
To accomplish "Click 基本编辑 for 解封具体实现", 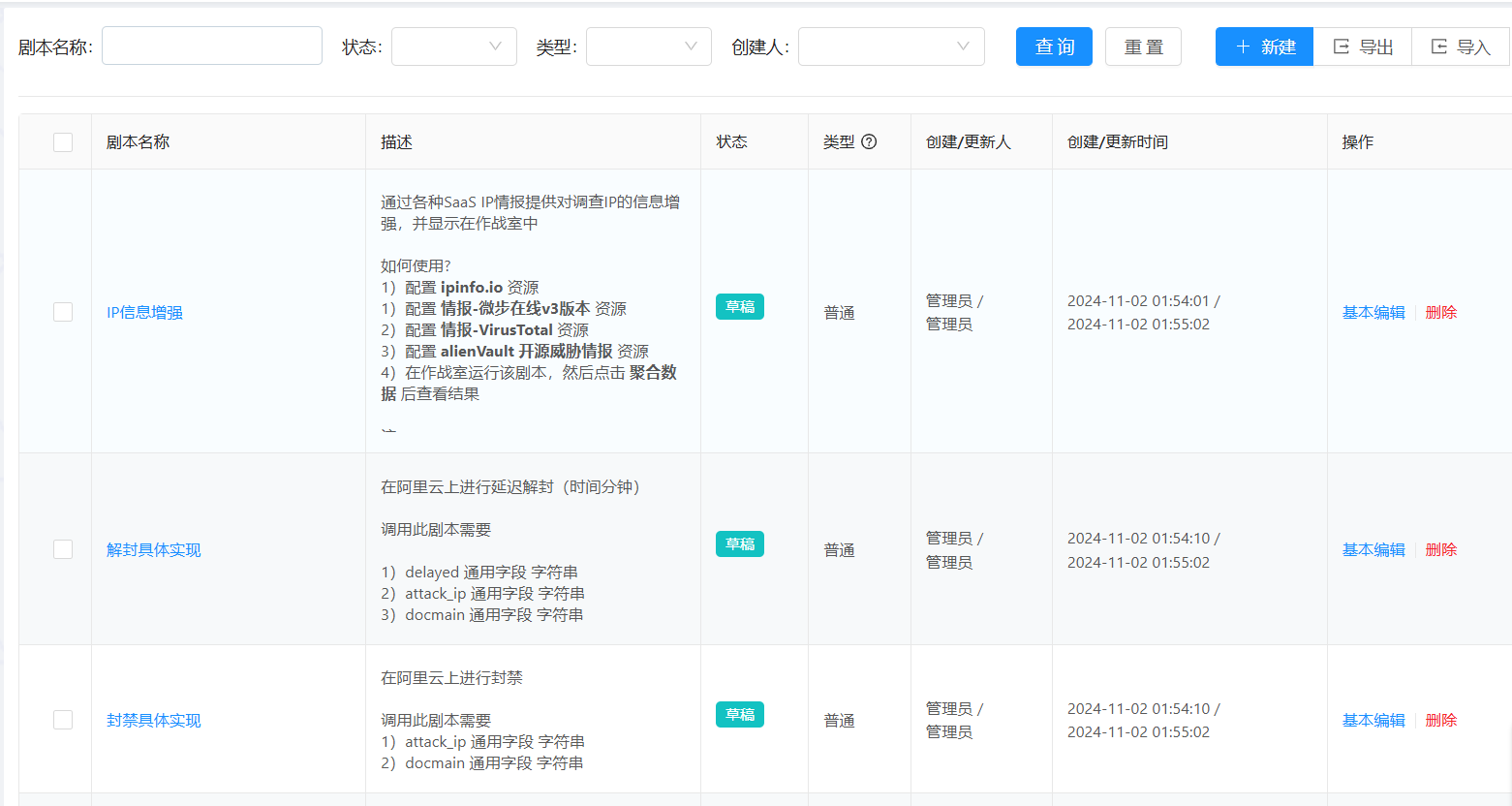I will pos(1373,549).
